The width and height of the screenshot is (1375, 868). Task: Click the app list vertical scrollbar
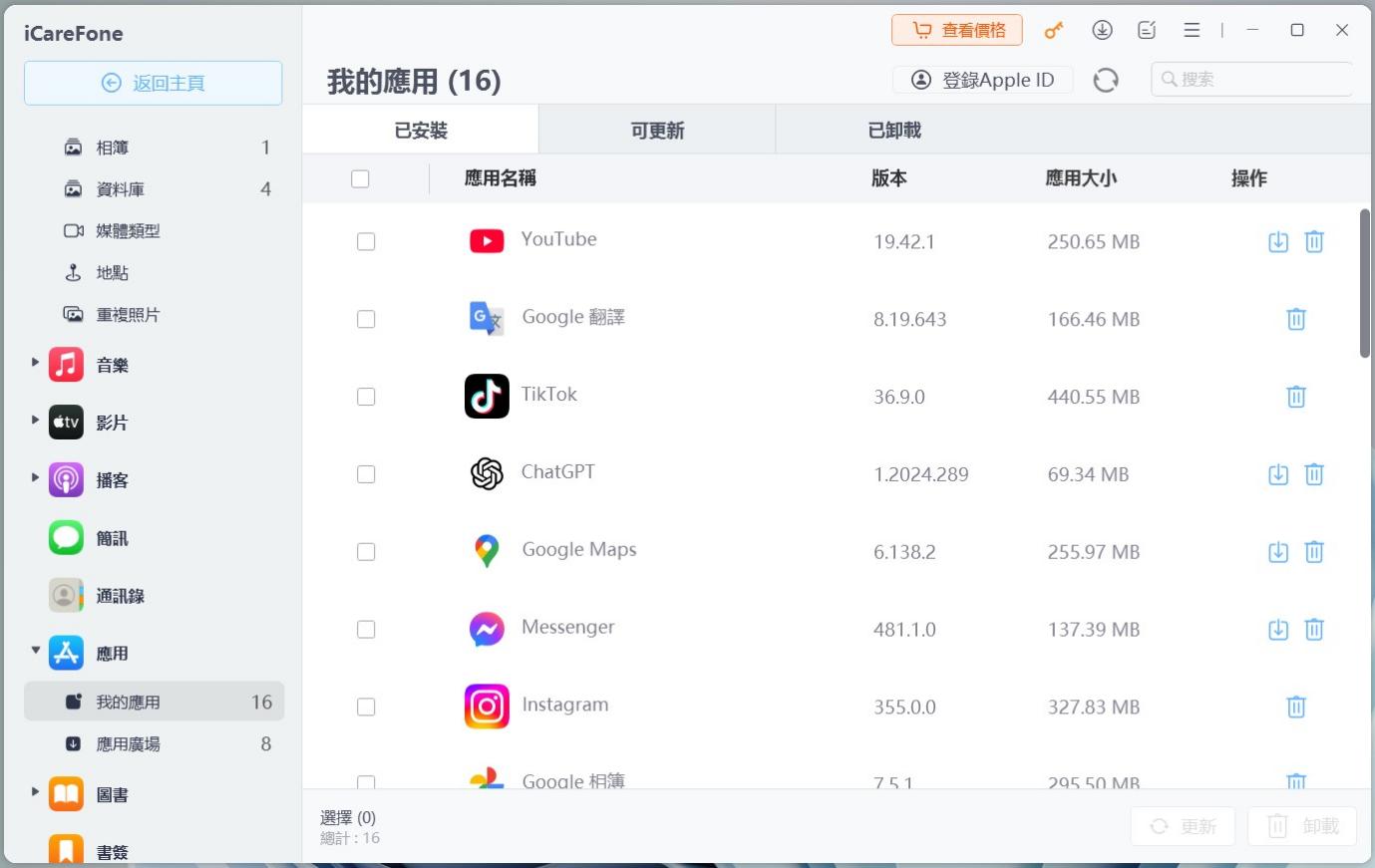click(x=1365, y=283)
